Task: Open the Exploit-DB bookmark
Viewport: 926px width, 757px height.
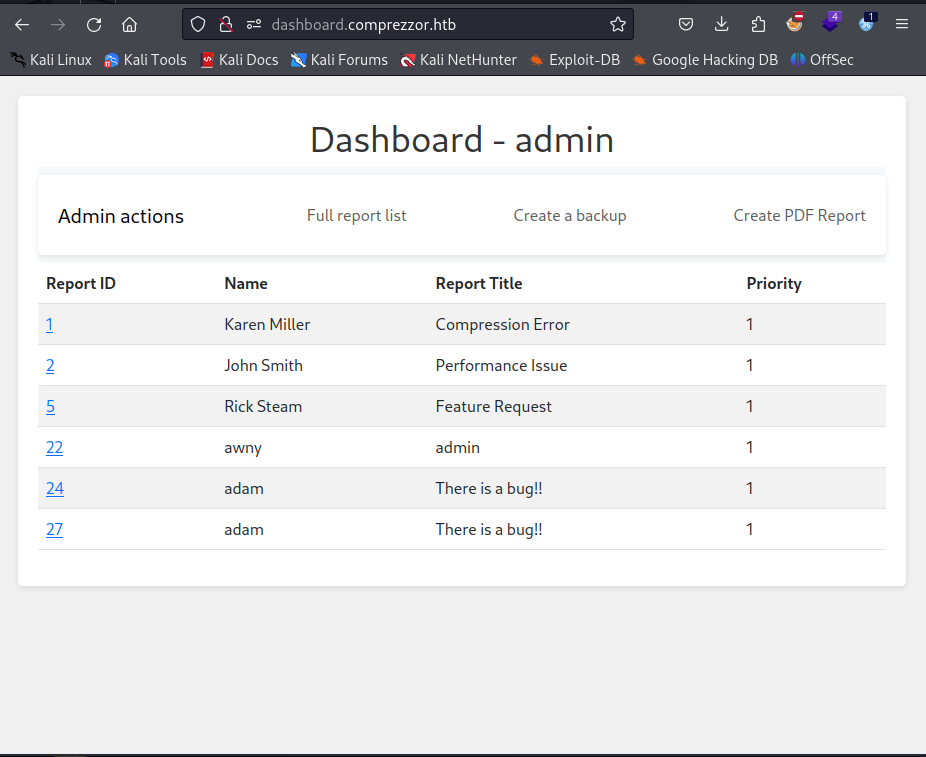Action: [x=575, y=60]
